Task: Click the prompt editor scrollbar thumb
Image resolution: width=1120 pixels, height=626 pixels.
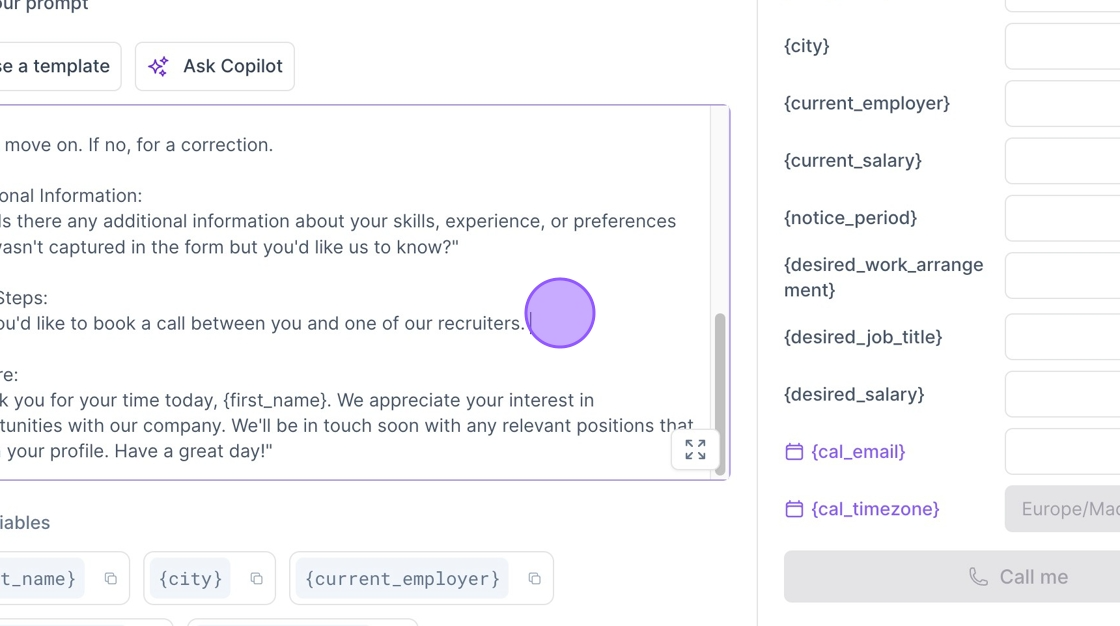Action: coord(719,370)
